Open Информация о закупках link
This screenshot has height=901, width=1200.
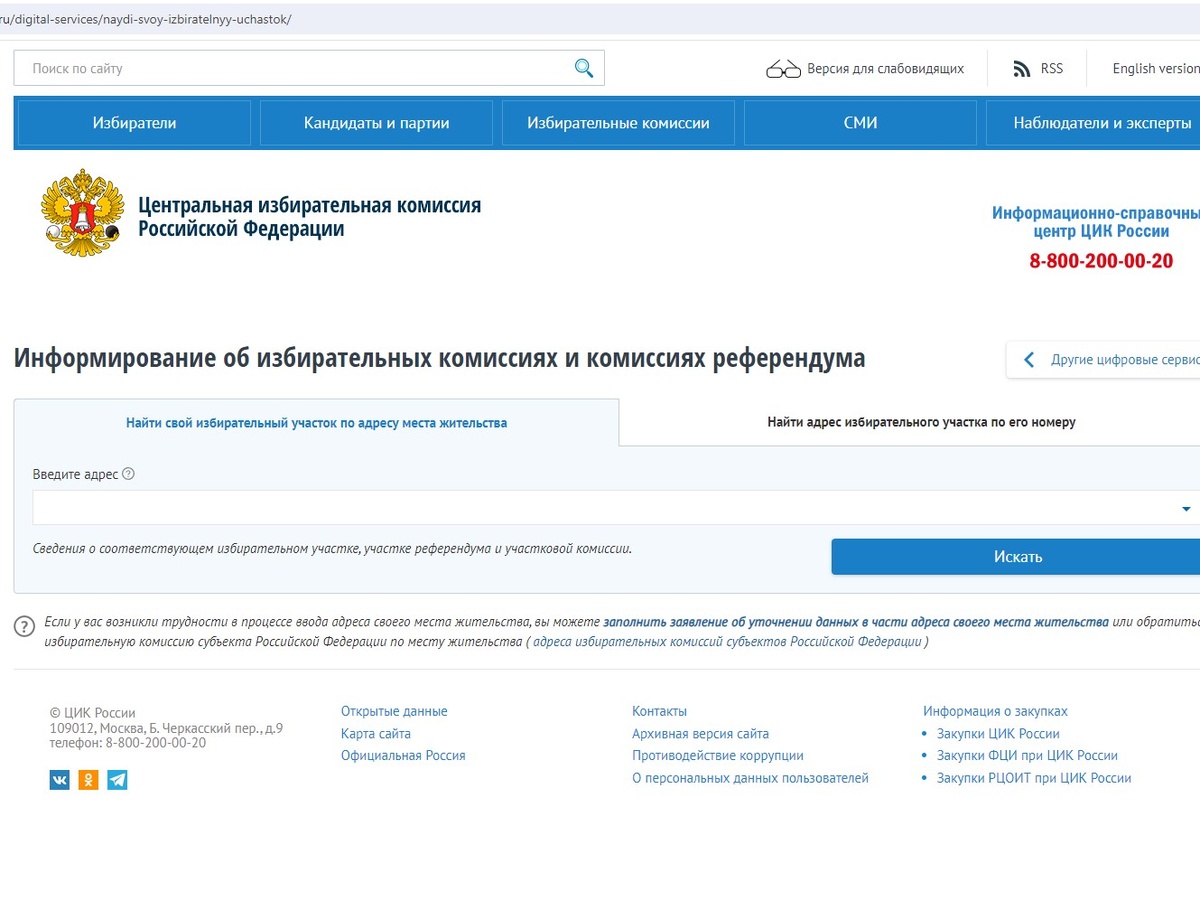(995, 712)
